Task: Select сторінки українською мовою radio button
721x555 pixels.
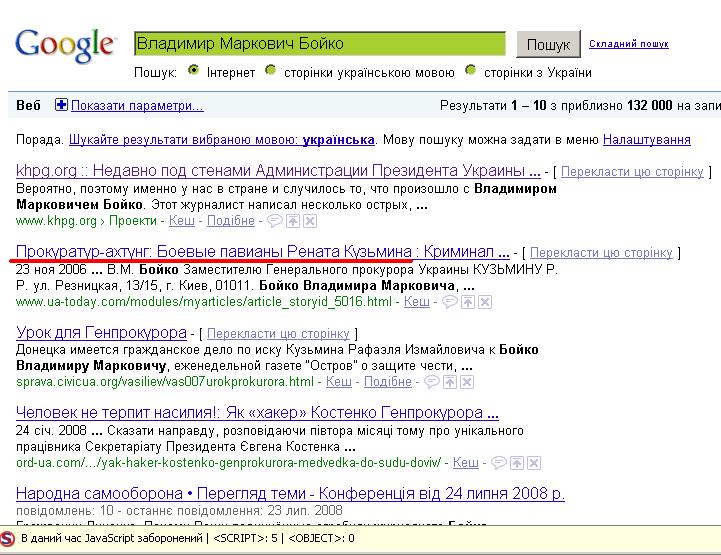Action: click(270, 70)
